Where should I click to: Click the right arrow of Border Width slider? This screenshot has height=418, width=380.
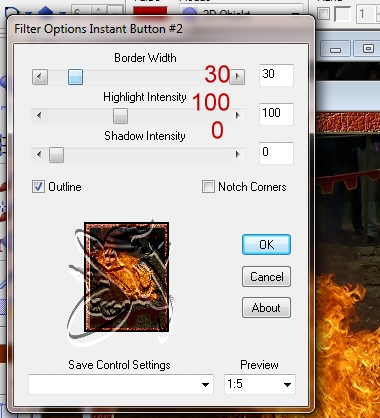coord(237,77)
